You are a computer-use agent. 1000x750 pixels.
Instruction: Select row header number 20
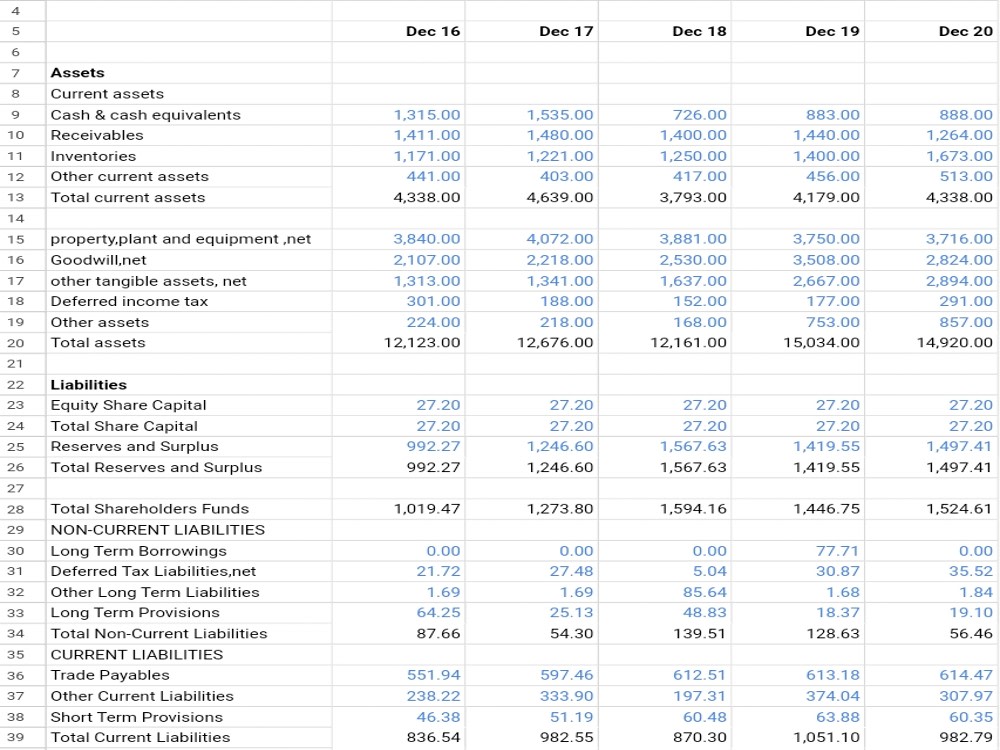point(15,343)
